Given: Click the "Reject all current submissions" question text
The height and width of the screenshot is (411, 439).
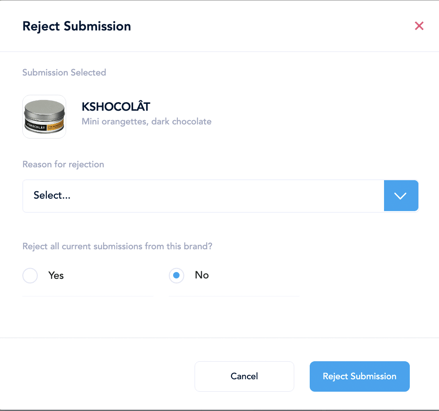Looking at the screenshot, I should [117, 246].
